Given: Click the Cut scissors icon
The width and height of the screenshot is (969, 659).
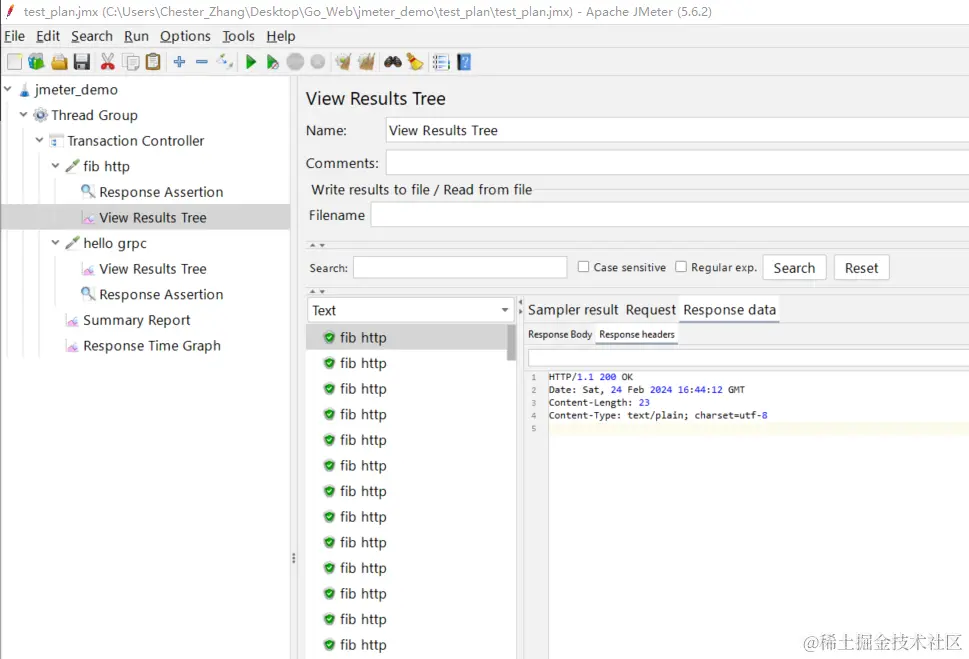Looking at the screenshot, I should point(108,62).
